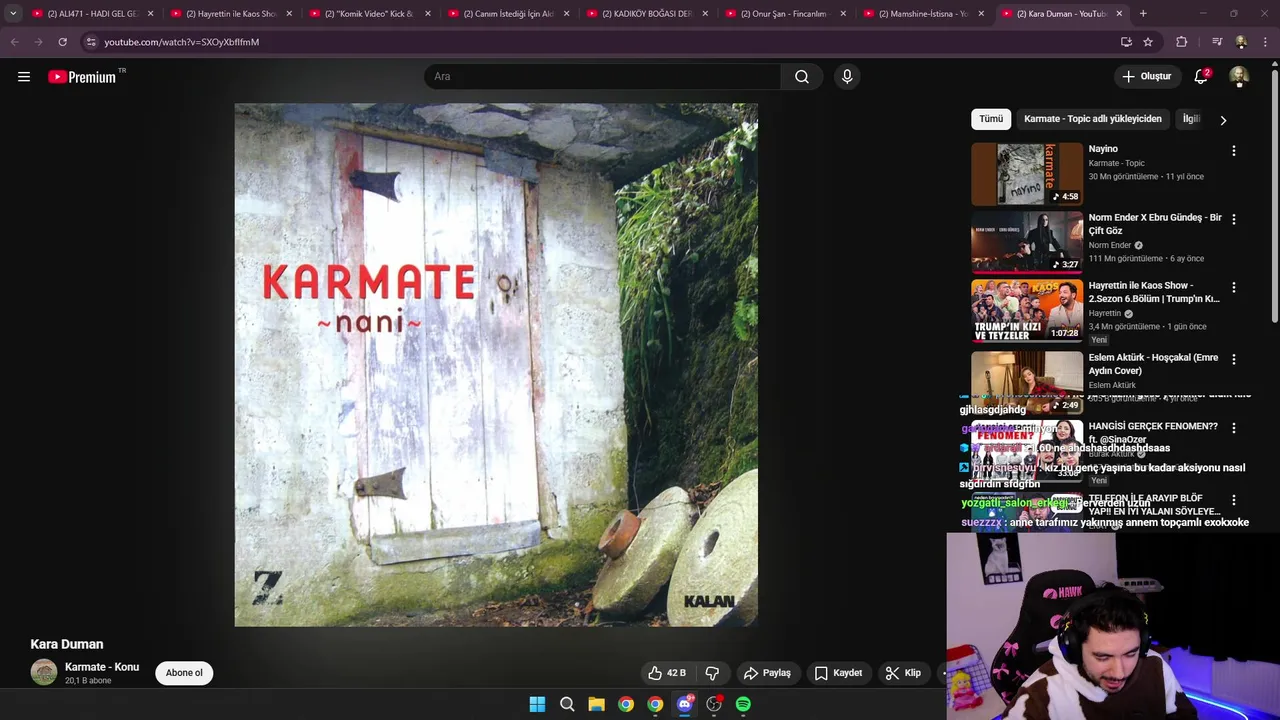Start voice search with the microphone
The height and width of the screenshot is (720, 1280).
[847, 77]
